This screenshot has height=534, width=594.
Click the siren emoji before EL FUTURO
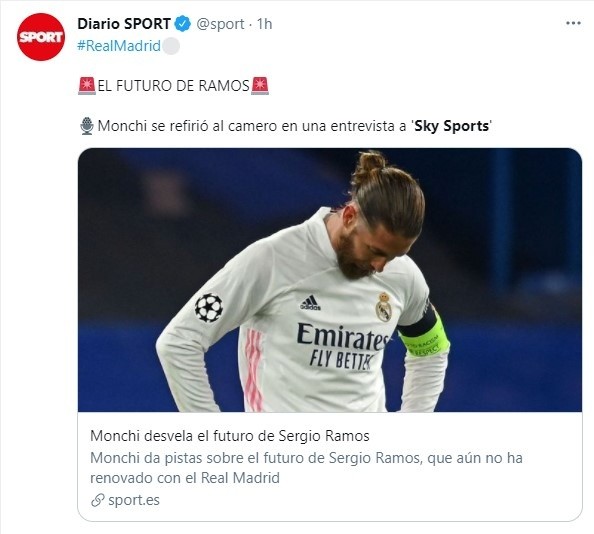(x=87, y=86)
